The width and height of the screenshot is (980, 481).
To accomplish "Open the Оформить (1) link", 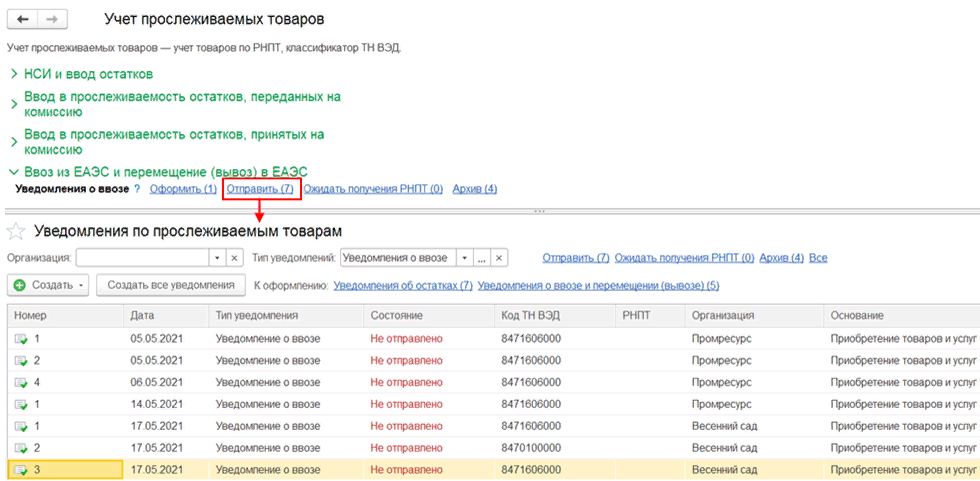I will pos(182,189).
